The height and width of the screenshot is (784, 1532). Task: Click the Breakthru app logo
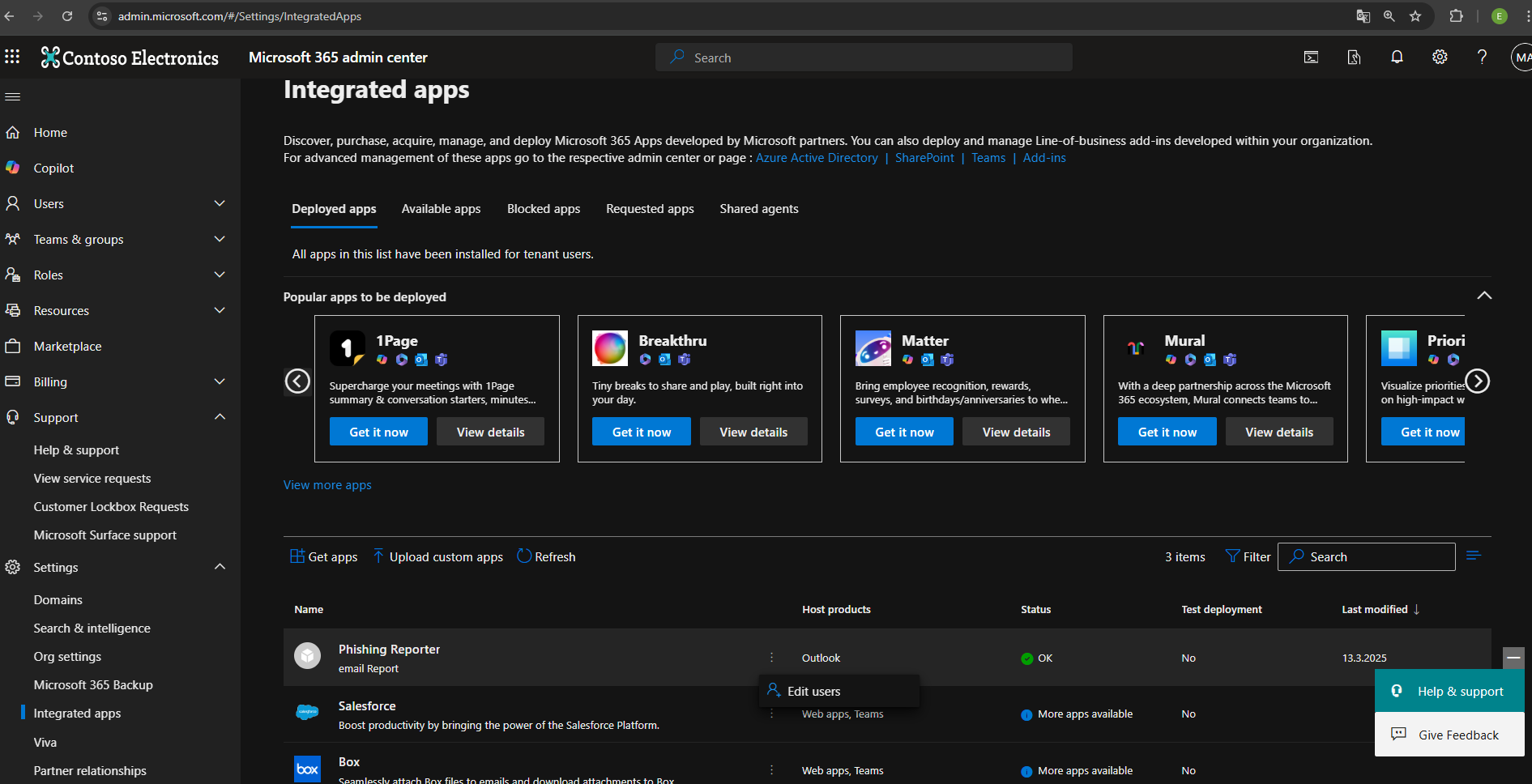[x=610, y=348]
